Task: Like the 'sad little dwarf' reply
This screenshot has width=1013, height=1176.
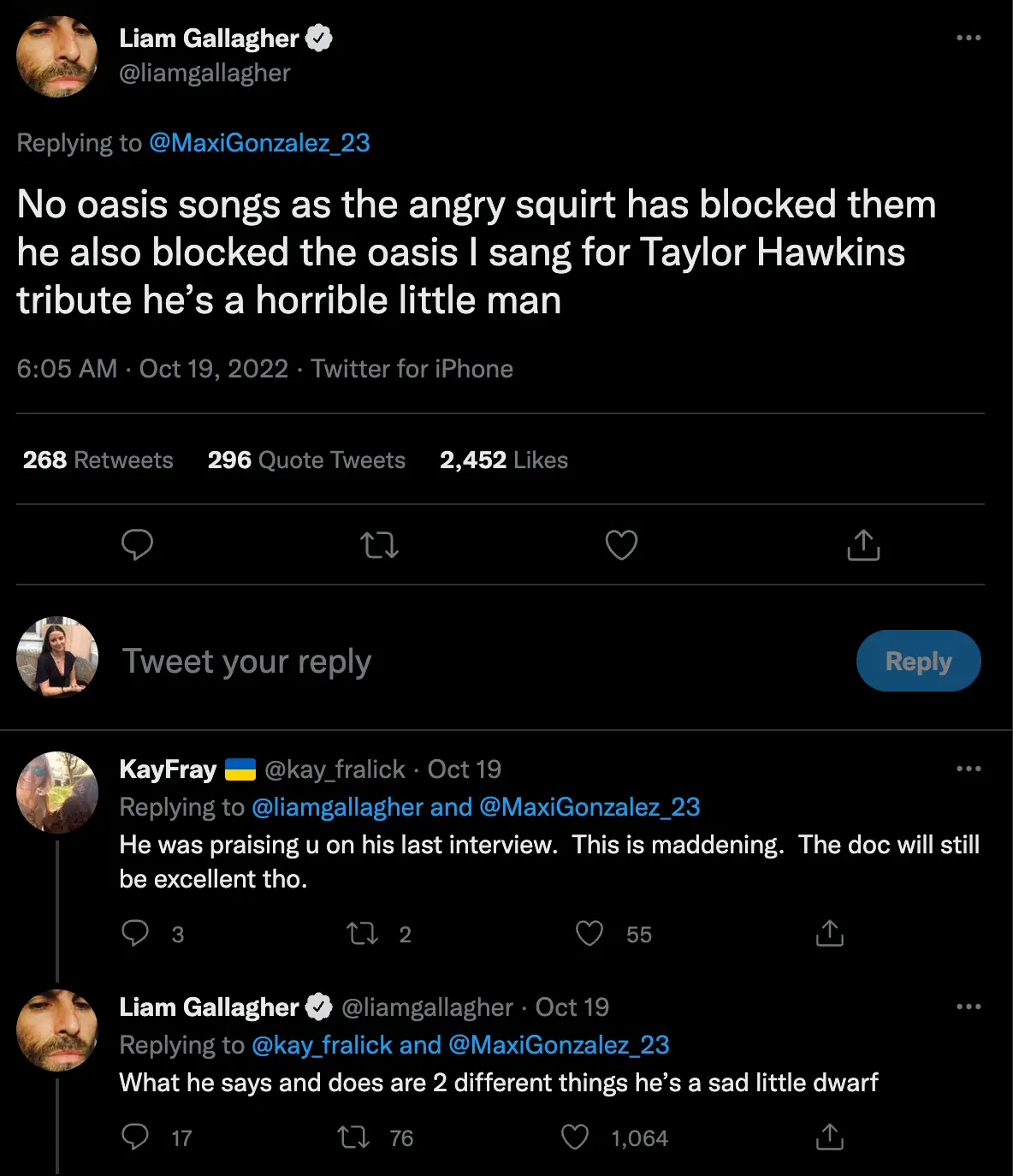Action: pos(575,1137)
